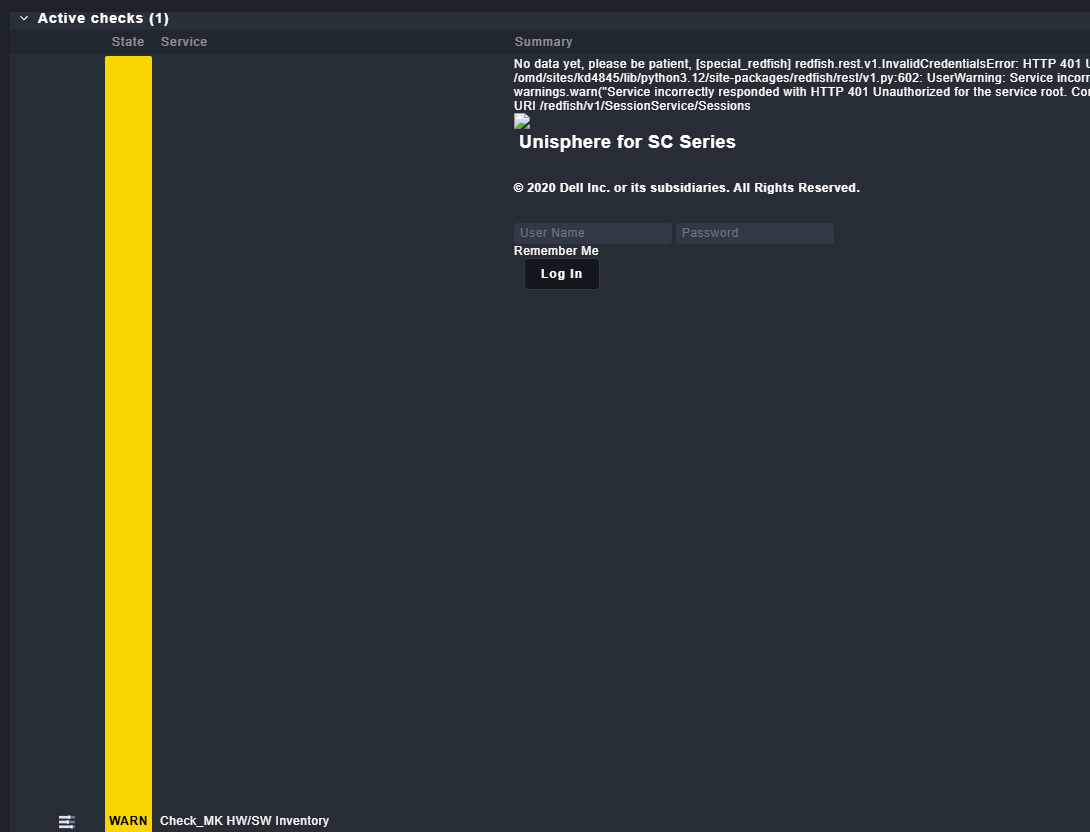This screenshot has height=832, width=1090.
Task: Open the Check_MK HW/SW Inventory service
Action: 244,821
